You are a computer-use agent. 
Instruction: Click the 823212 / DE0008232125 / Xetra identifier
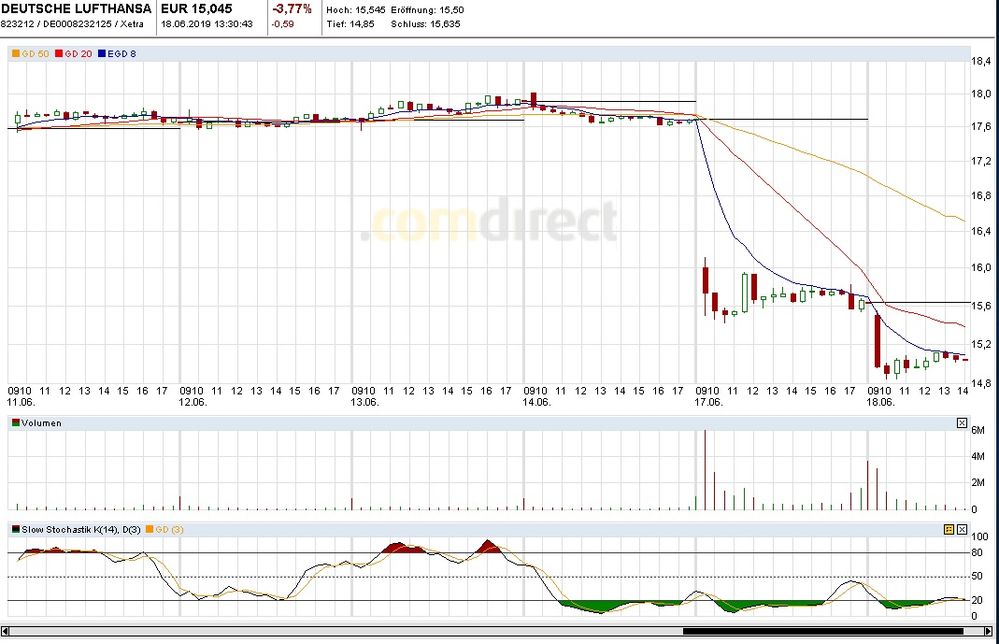click(72, 24)
